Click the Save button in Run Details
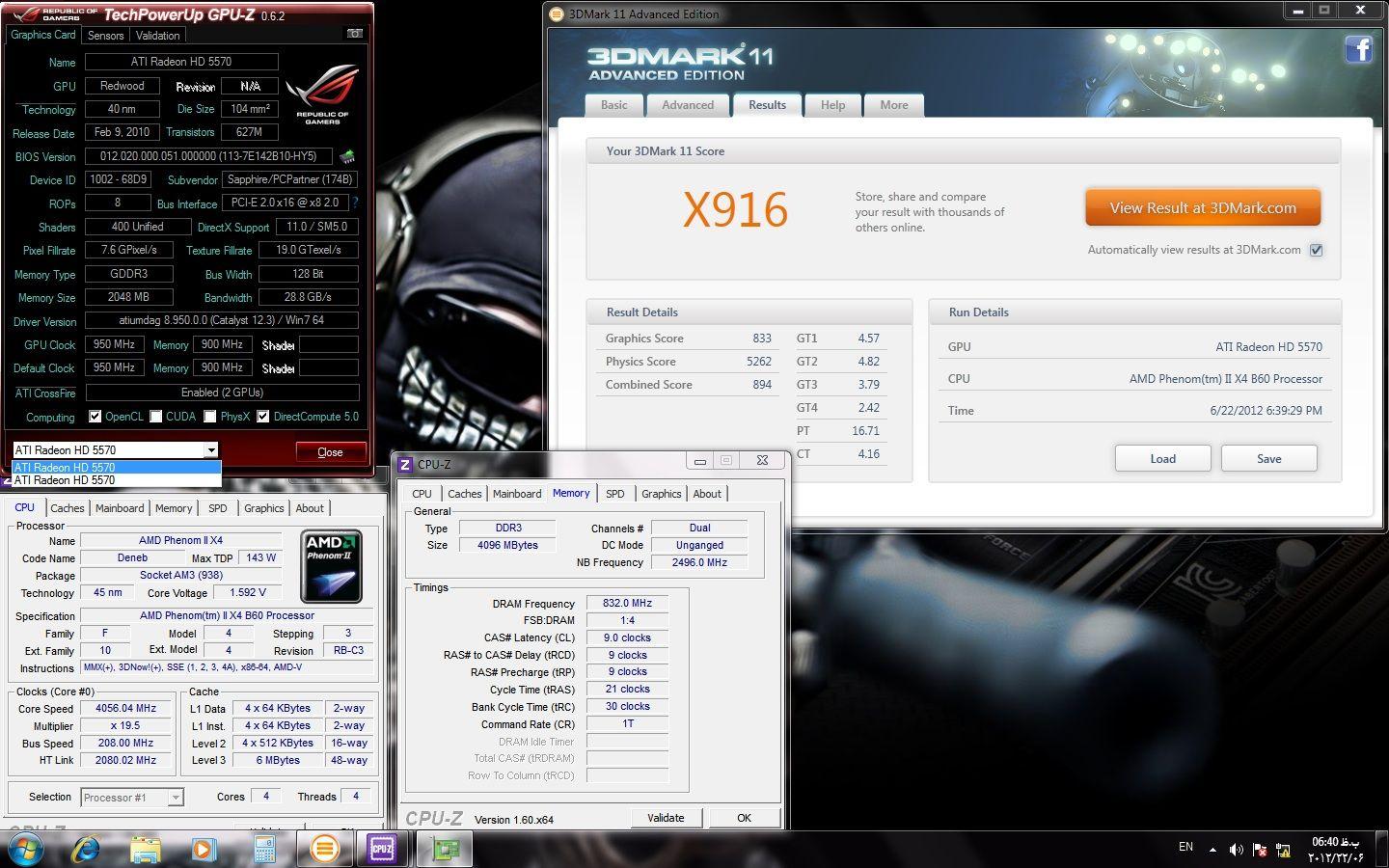 point(1269,459)
